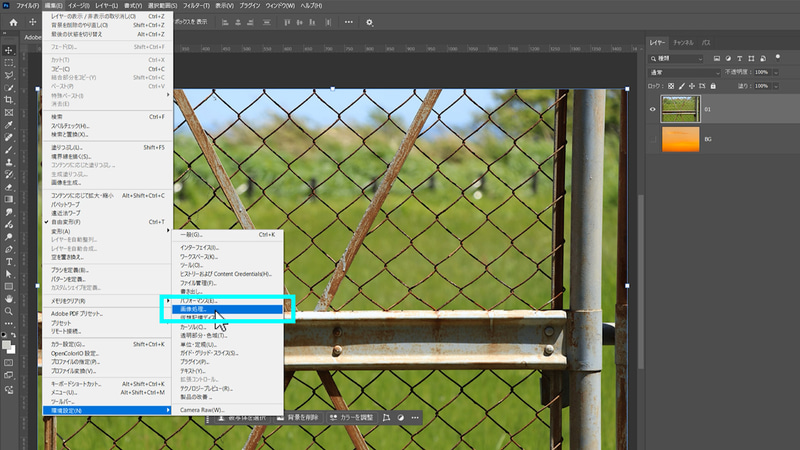Choose キーボードショートカット... menu item
800x450 pixels.
107,384
